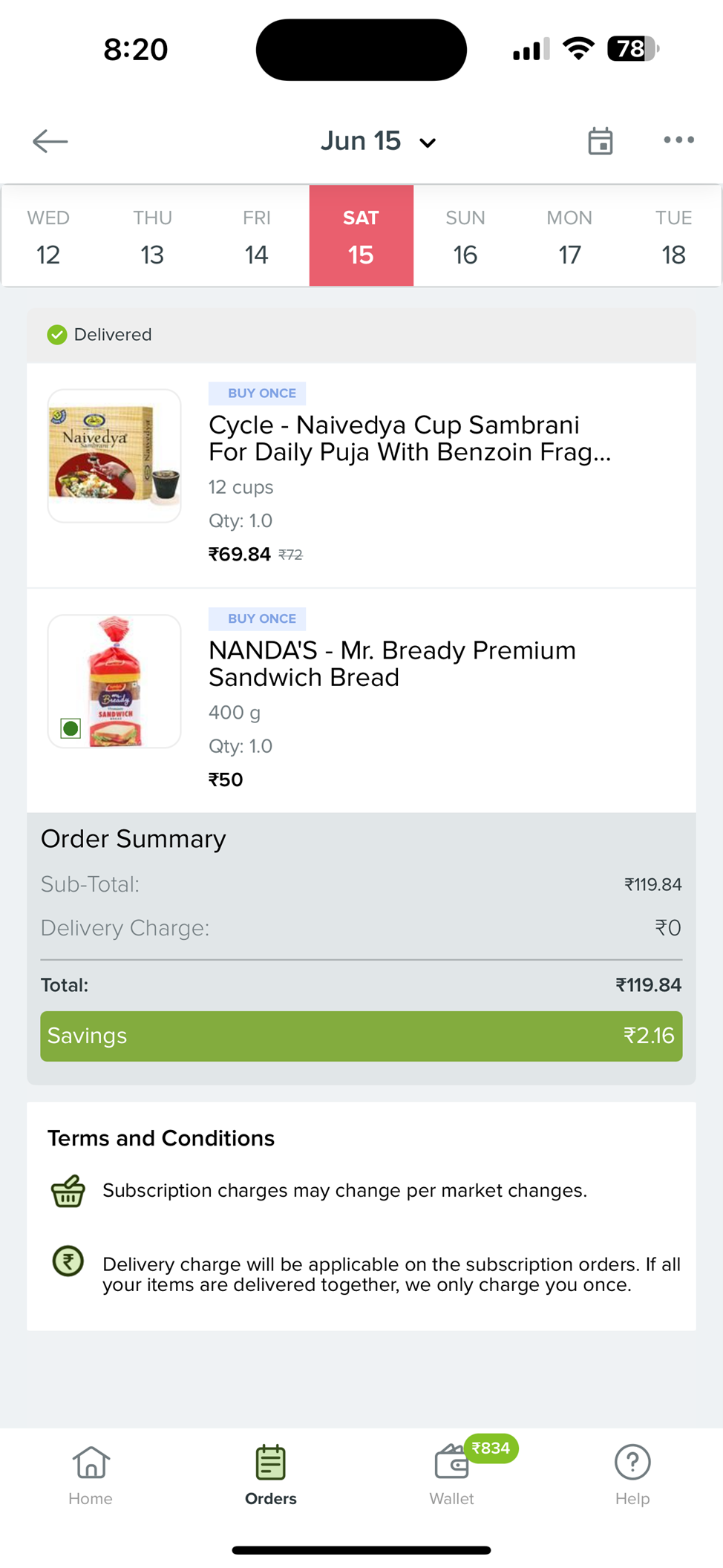Open Mr. Bready Sandwich Bread product image

click(x=114, y=681)
